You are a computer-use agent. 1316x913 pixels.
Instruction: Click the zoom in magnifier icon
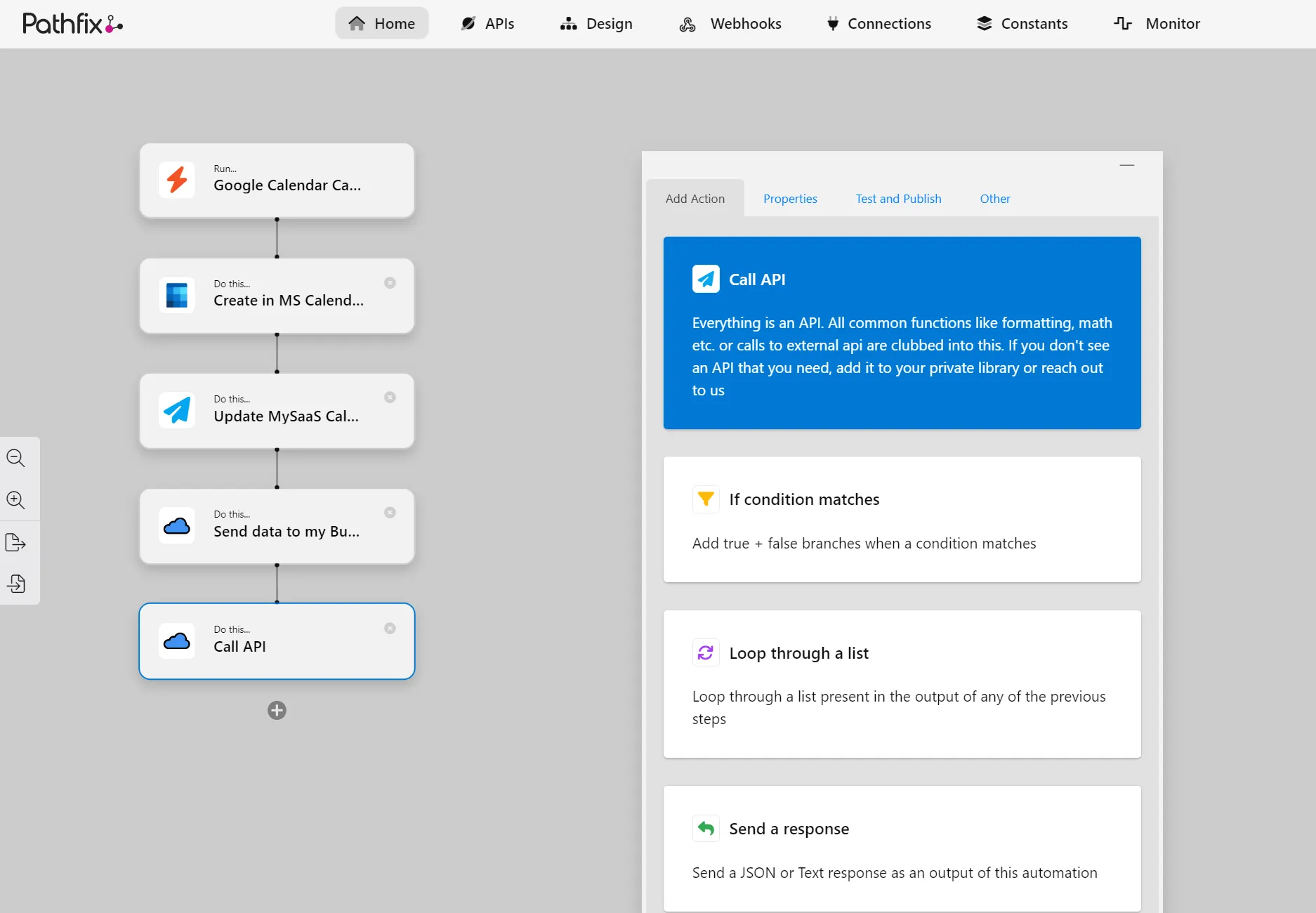pos(15,500)
